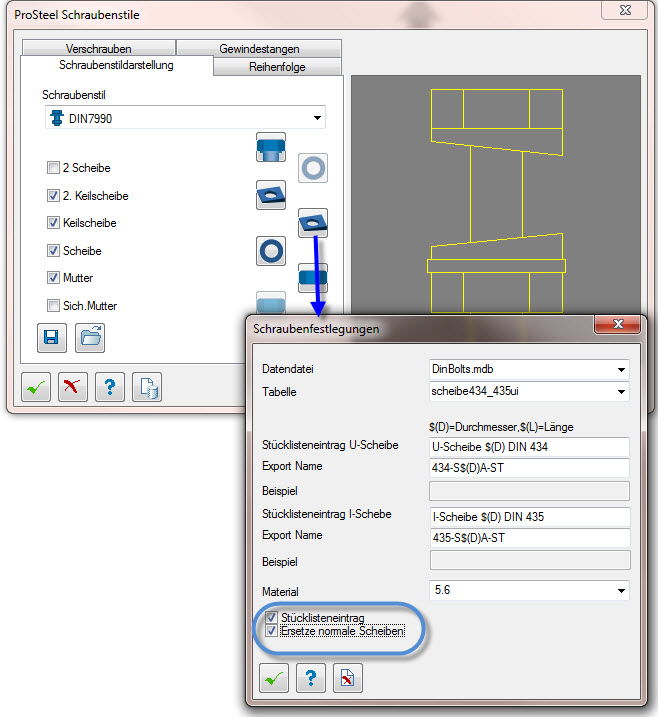Switch to the Verschrauben tab
The height and width of the screenshot is (717, 658).
pos(99,48)
